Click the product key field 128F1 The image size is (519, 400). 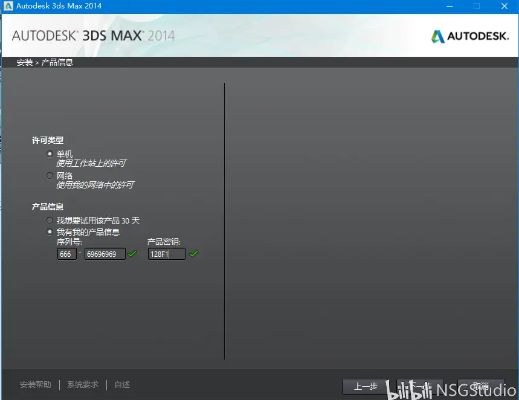pos(167,254)
